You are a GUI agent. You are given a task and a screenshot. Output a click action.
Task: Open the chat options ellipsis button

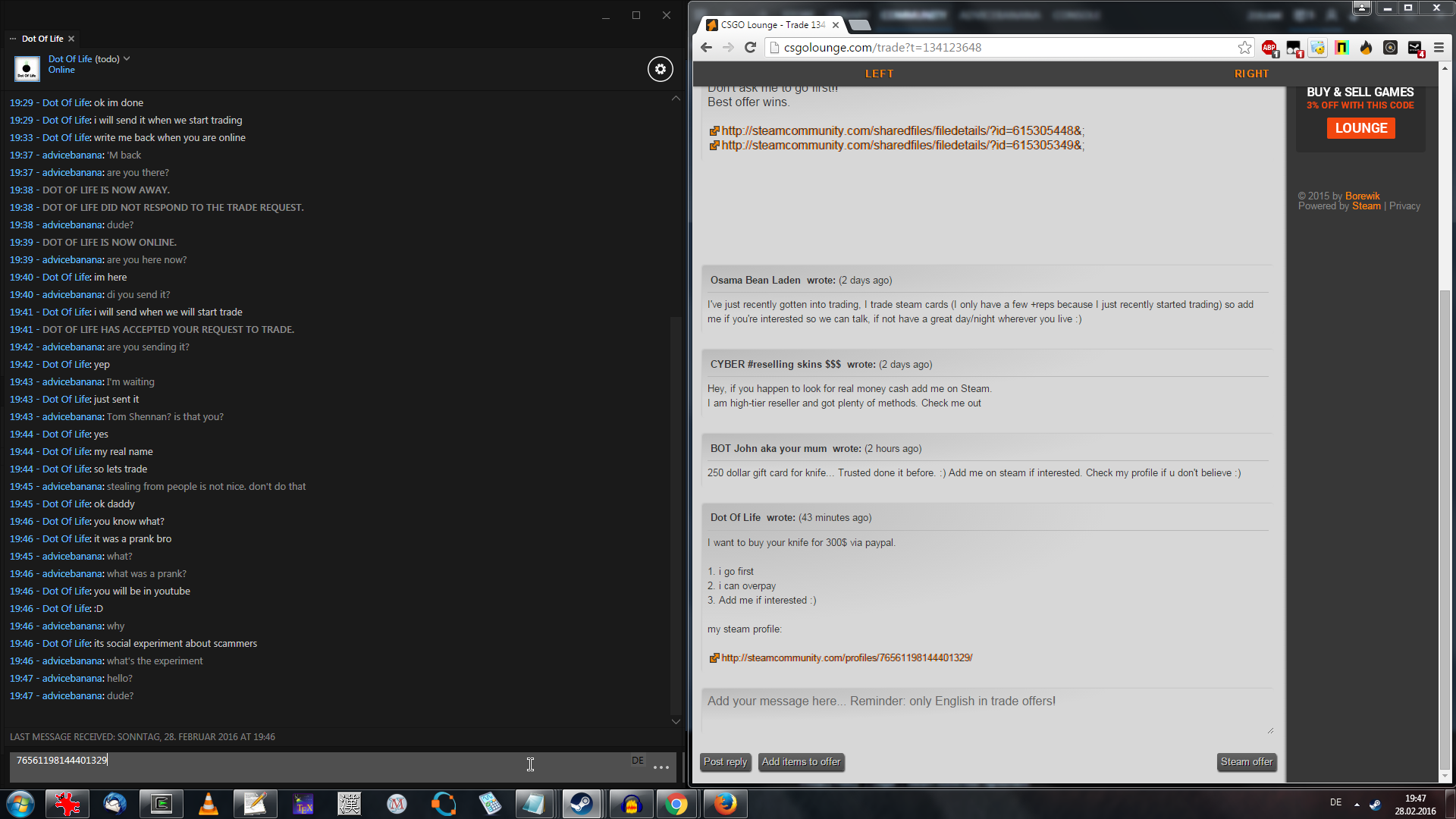[x=661, y=767]
